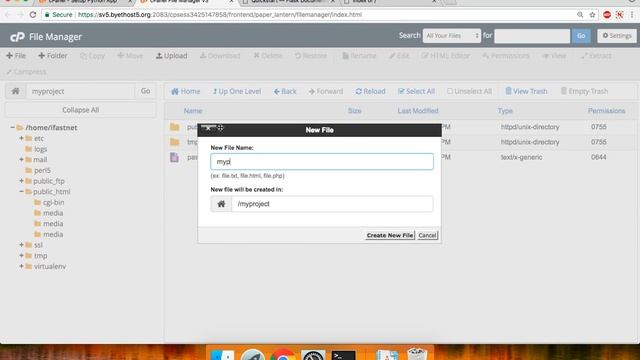Sort by Permissions column header
The image size is (640, 360).
pos(607,111)
